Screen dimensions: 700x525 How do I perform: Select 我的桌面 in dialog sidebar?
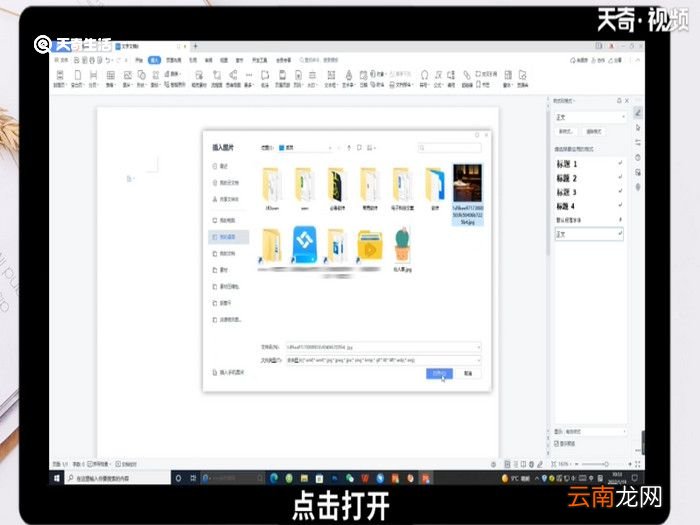(x=229, y=237)
